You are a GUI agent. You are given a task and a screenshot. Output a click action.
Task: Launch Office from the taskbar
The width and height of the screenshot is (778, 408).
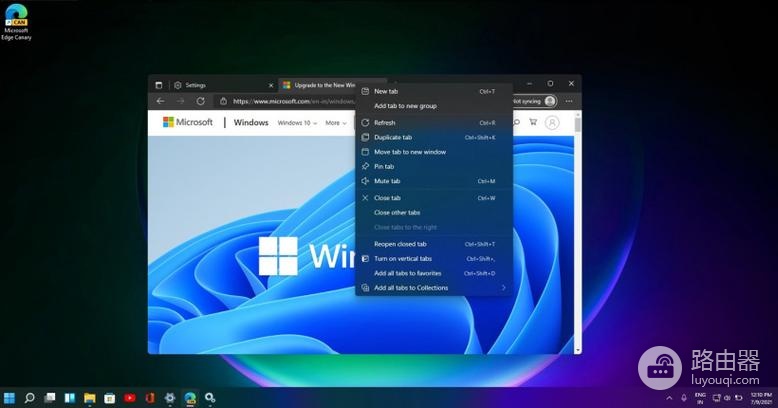coord(150,398)
